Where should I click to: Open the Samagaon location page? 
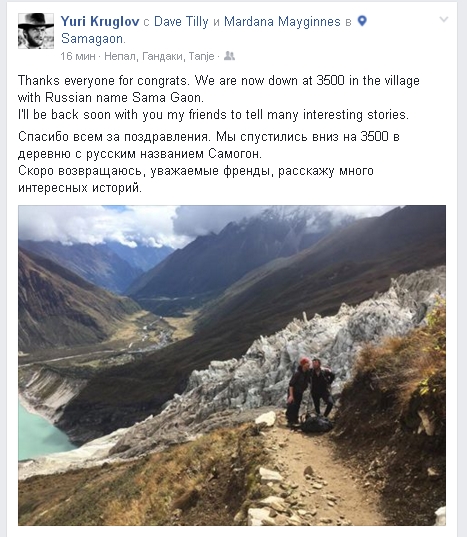pyautogui.click(x=92, y=39)
